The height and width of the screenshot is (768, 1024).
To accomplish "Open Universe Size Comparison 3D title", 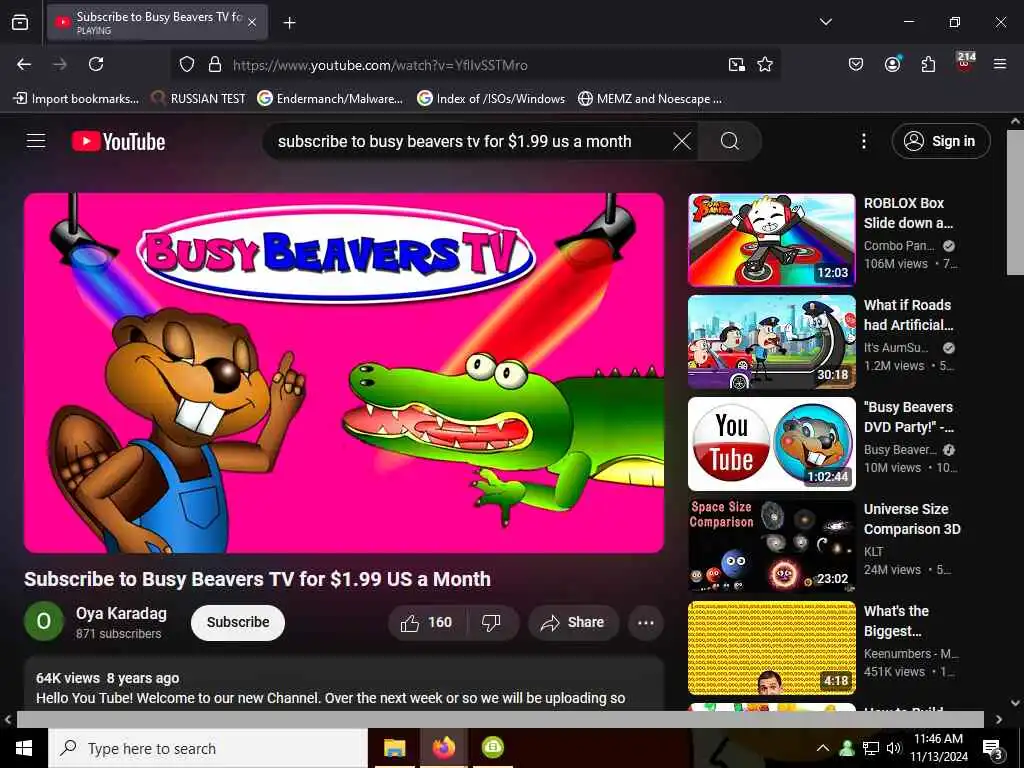I will (x=912, y=519).
